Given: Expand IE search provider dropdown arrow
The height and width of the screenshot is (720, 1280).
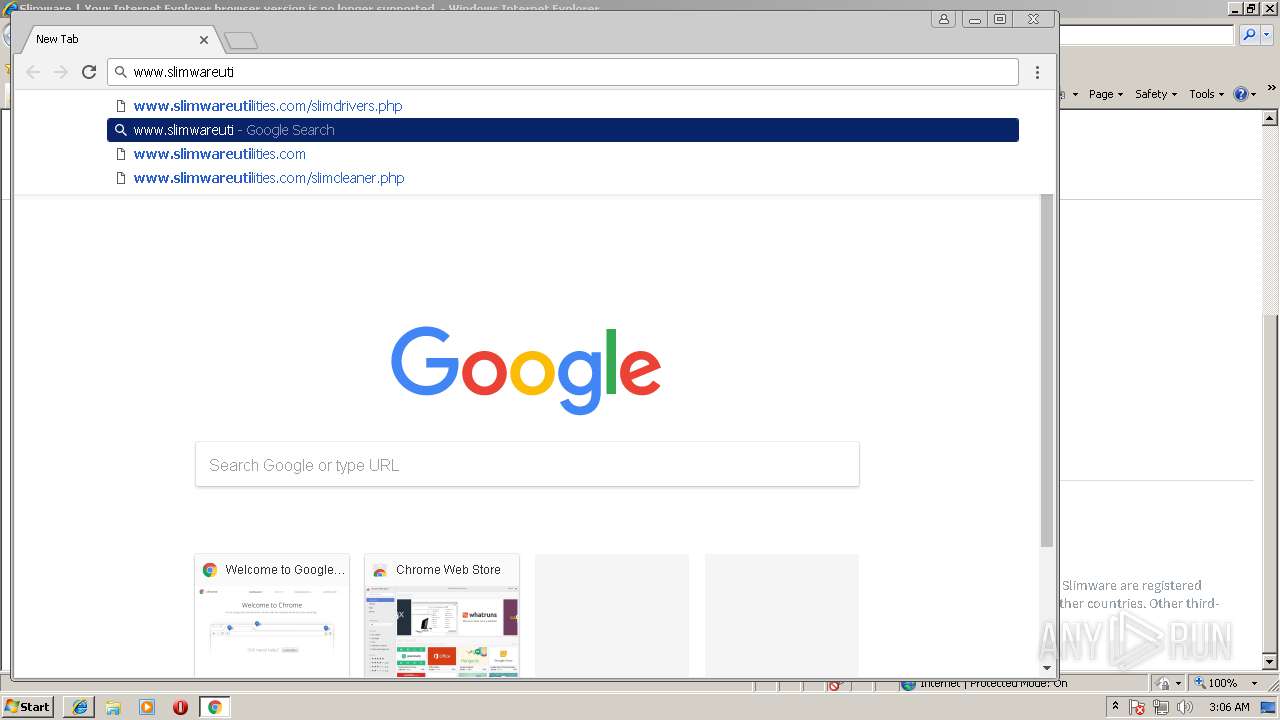Looking at the screenshot, I should pyautogui.click(x=1267, y=35).
